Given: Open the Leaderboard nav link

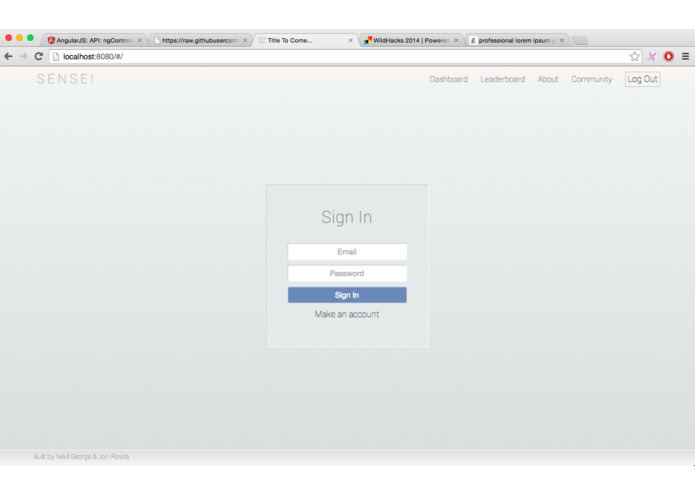Looking at the screenshot, I should [x=503, y=79].
